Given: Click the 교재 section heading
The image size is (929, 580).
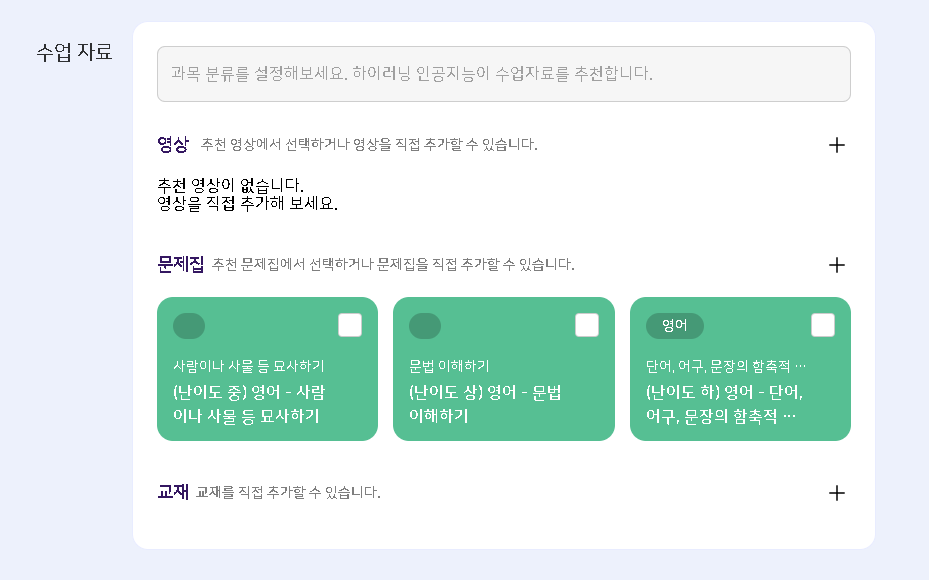Looking at the screenshot, I should click(173, 492).
